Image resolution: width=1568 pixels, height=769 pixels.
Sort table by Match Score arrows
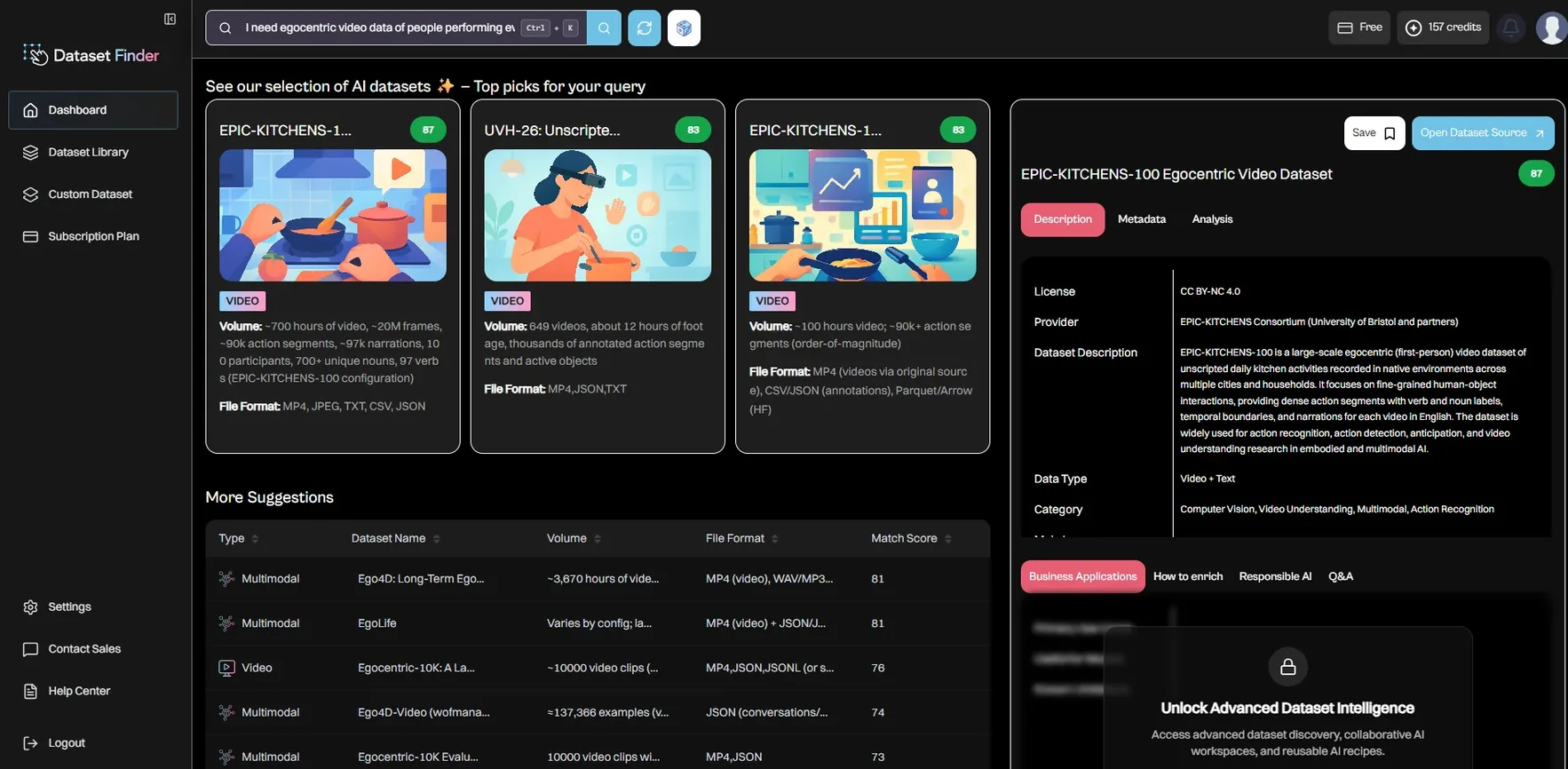(947, 538)
